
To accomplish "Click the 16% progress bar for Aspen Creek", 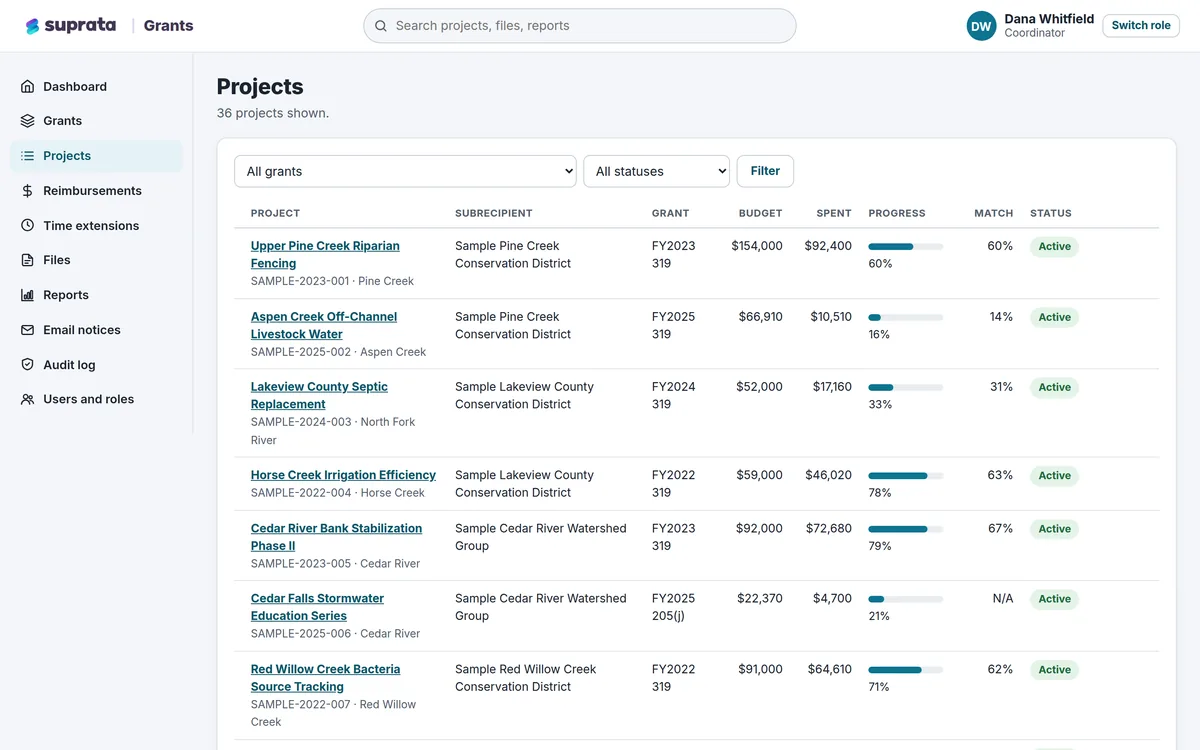I will pyautogui.click(x=905, y=317).
